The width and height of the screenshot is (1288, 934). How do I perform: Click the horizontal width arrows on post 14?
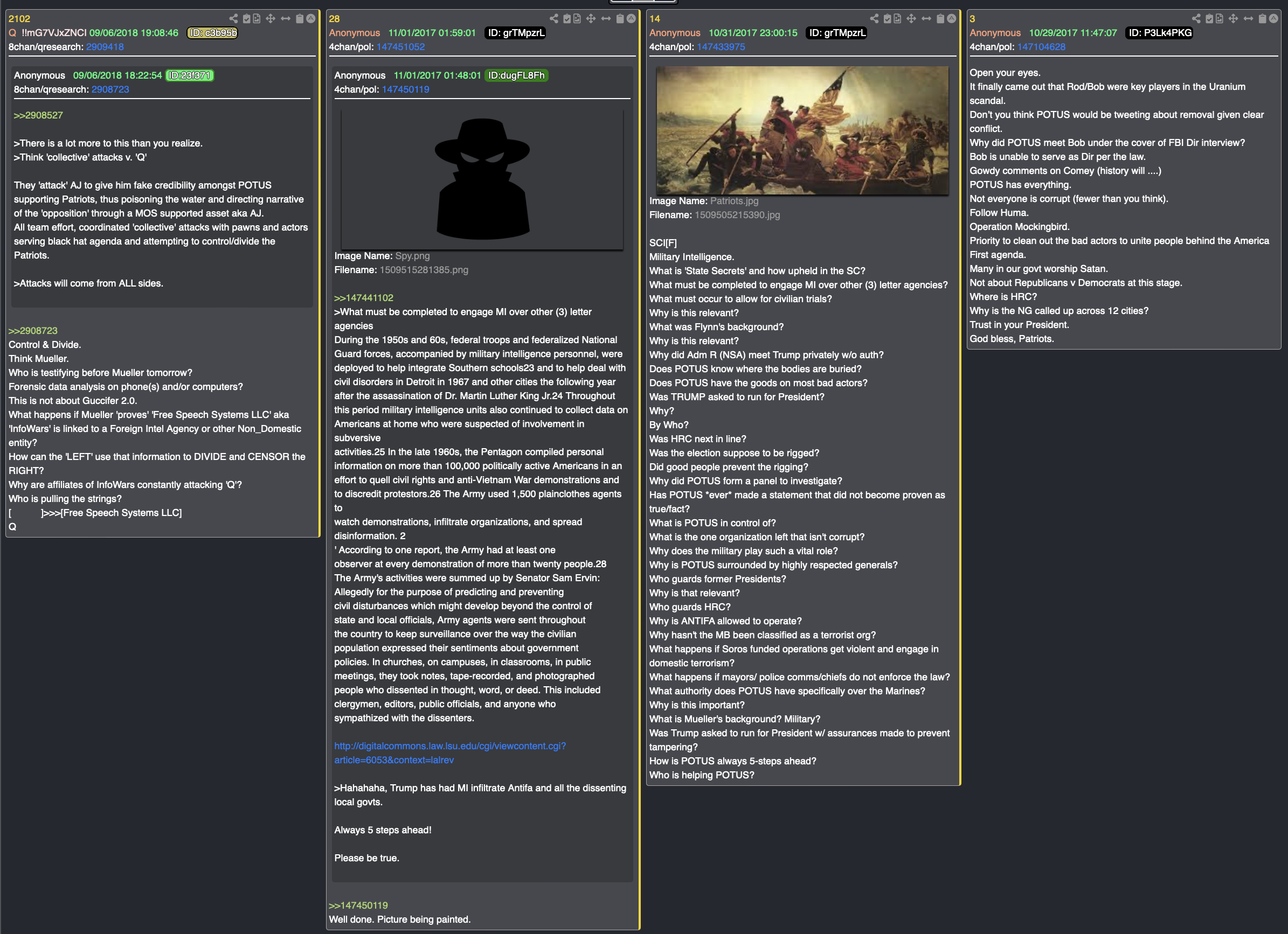click(926, 18)
